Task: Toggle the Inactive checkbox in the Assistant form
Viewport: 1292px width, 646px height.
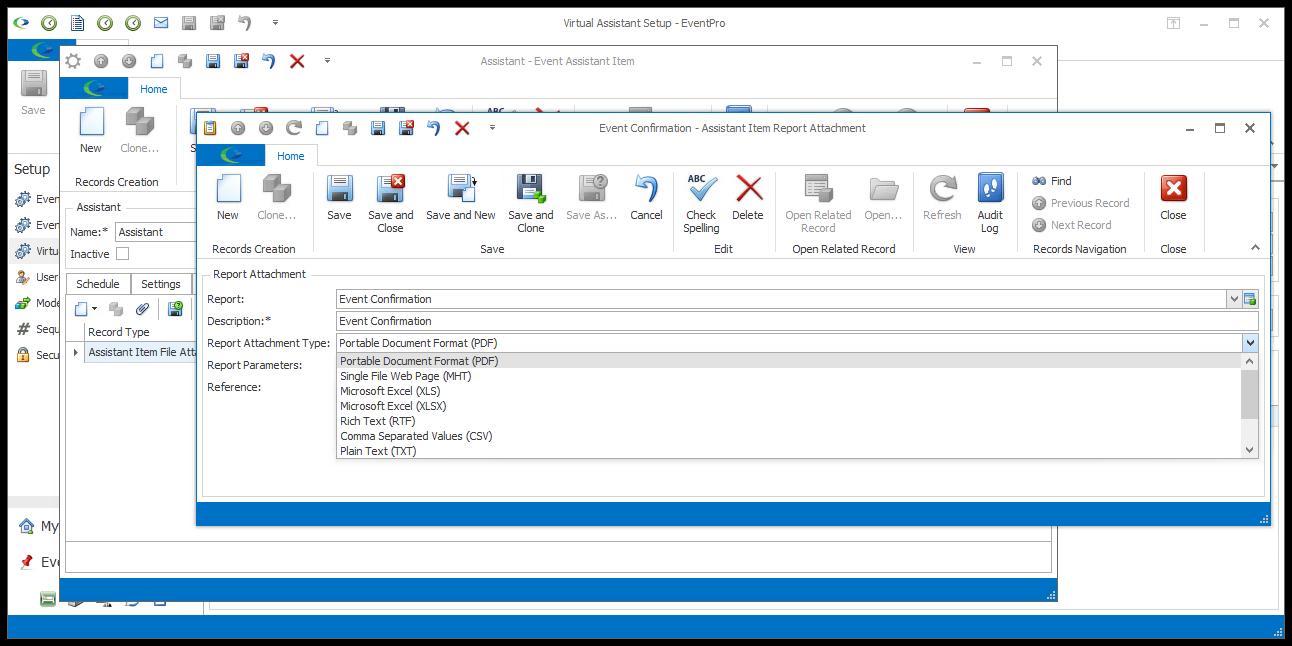Action: click(123, 254)
